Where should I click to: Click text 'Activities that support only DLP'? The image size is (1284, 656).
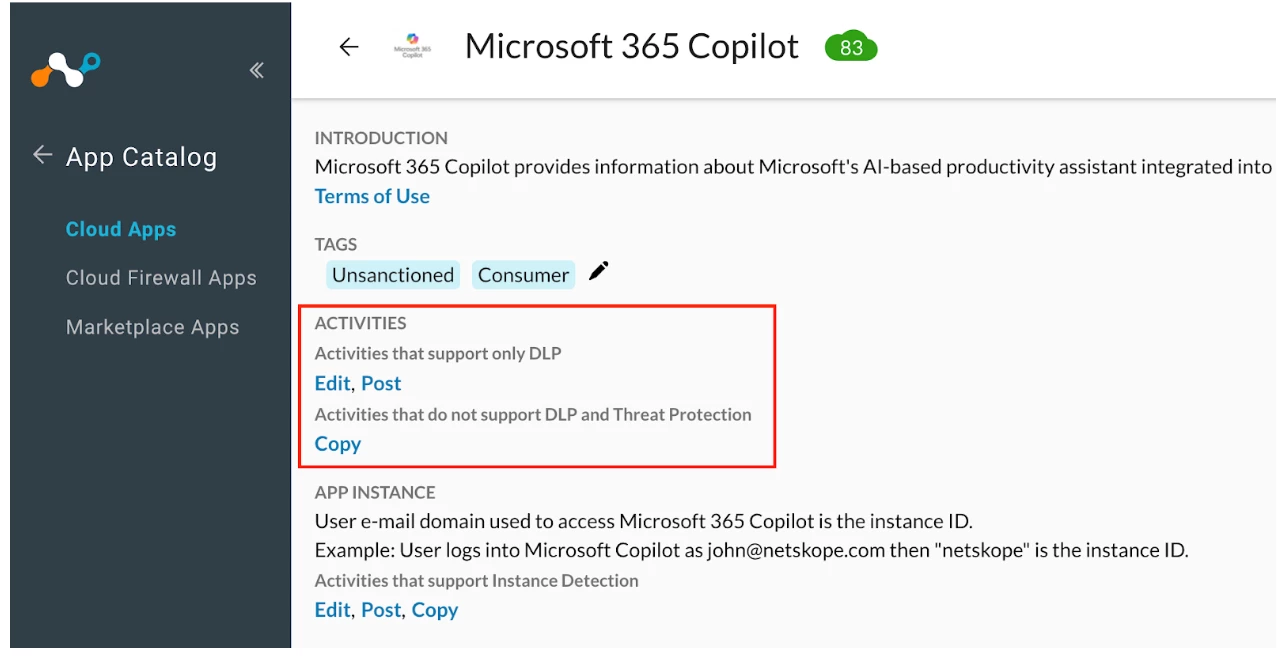click(x=438, y=353)
